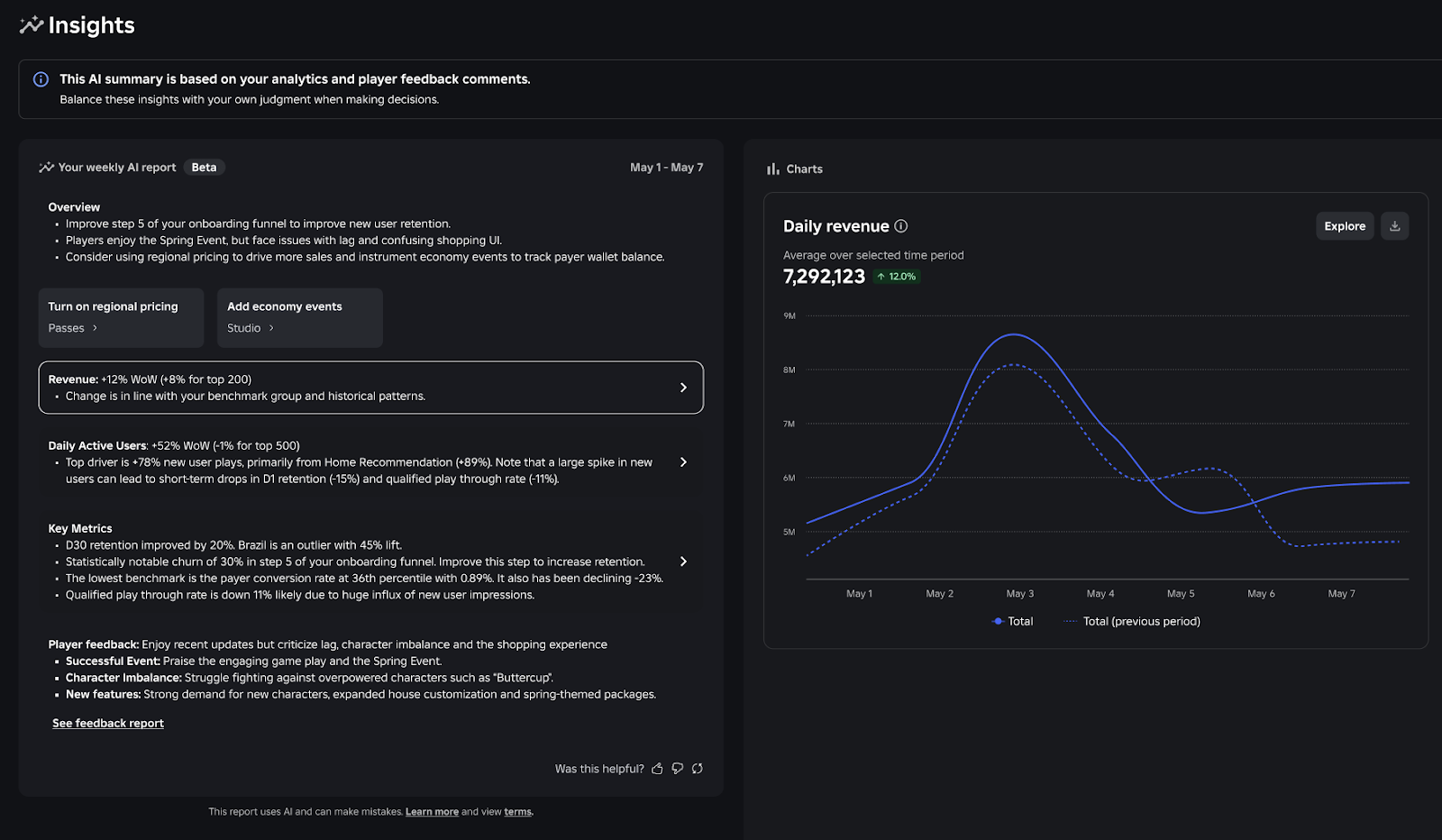This screenshot has height=840, width=1442.
Task: Open Passes under Turn on regional pricing
Action: (x=66, y=328)
